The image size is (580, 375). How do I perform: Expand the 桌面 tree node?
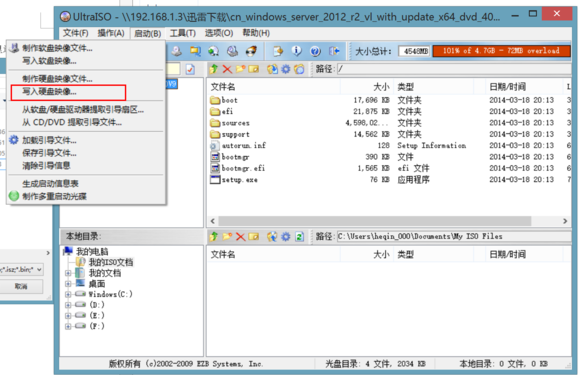pos(68,284)
